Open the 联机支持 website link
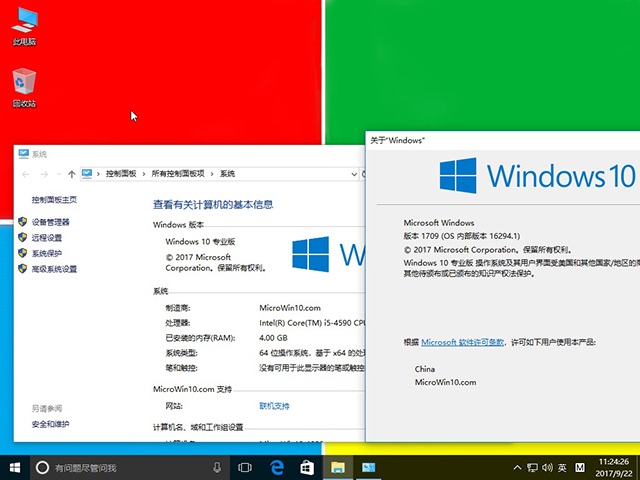 point(274,406)
